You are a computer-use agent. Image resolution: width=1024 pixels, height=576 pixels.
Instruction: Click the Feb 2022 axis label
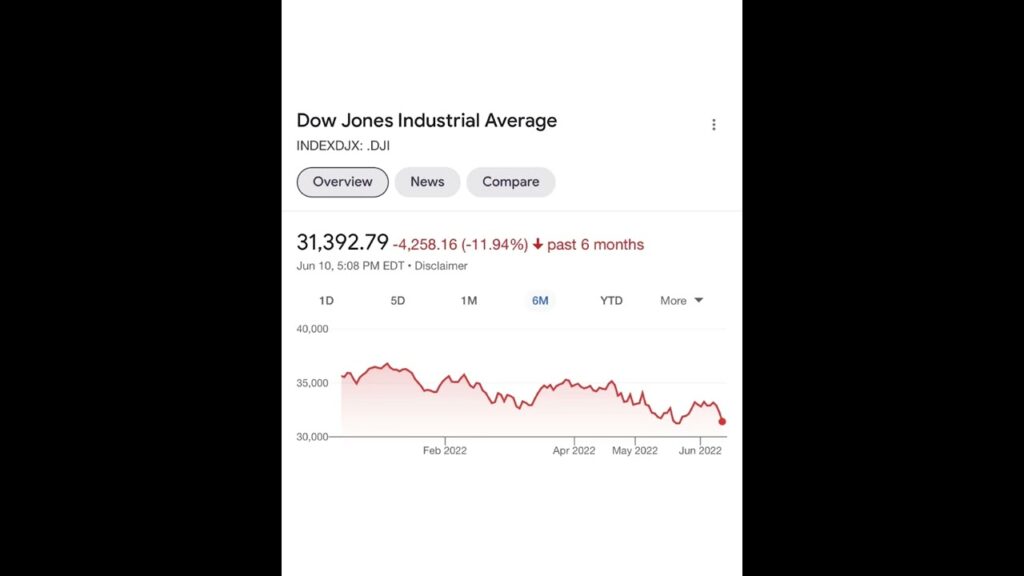pyautogui.click(x=444, y=451)
